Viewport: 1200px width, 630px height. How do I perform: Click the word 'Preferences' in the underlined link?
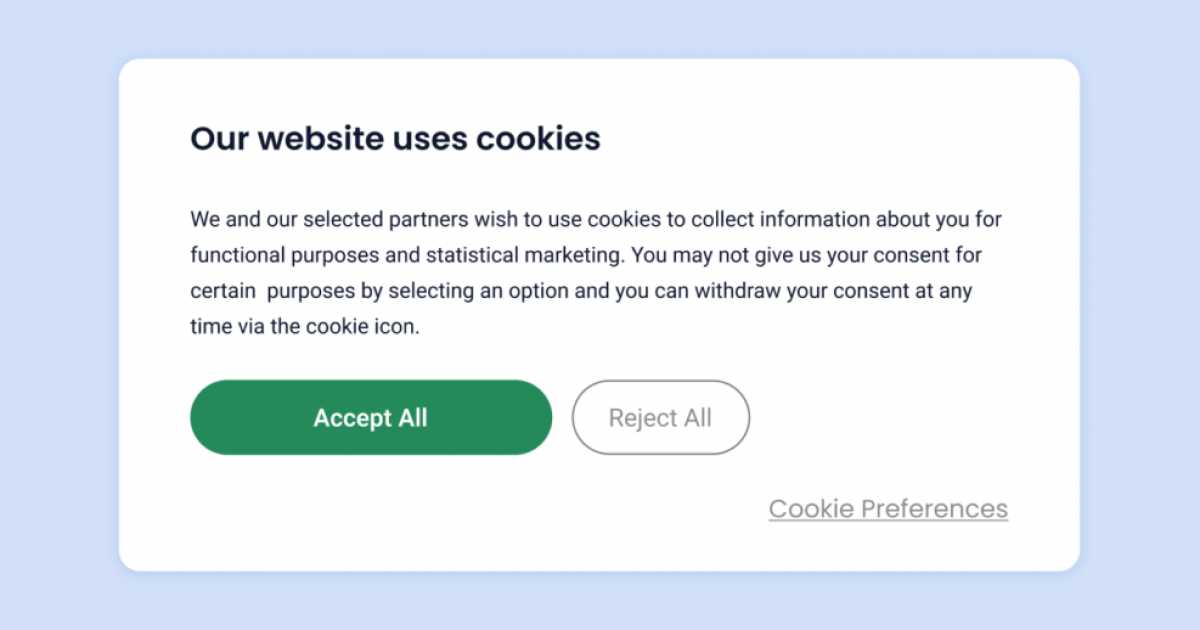pos(934,509)
